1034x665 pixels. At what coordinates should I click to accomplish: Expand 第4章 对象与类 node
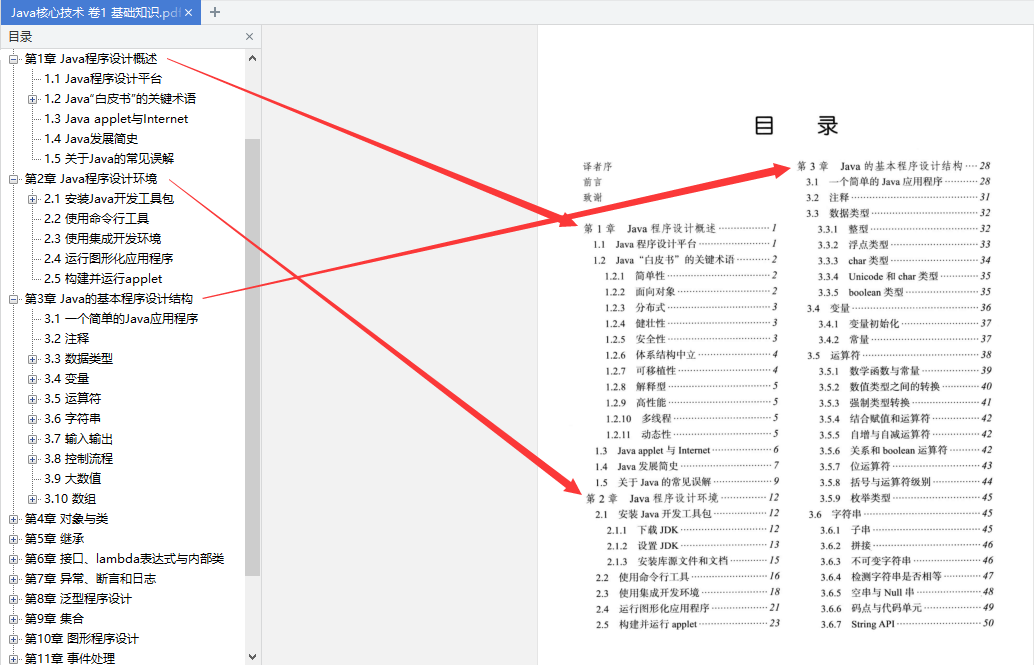point(13,519)
